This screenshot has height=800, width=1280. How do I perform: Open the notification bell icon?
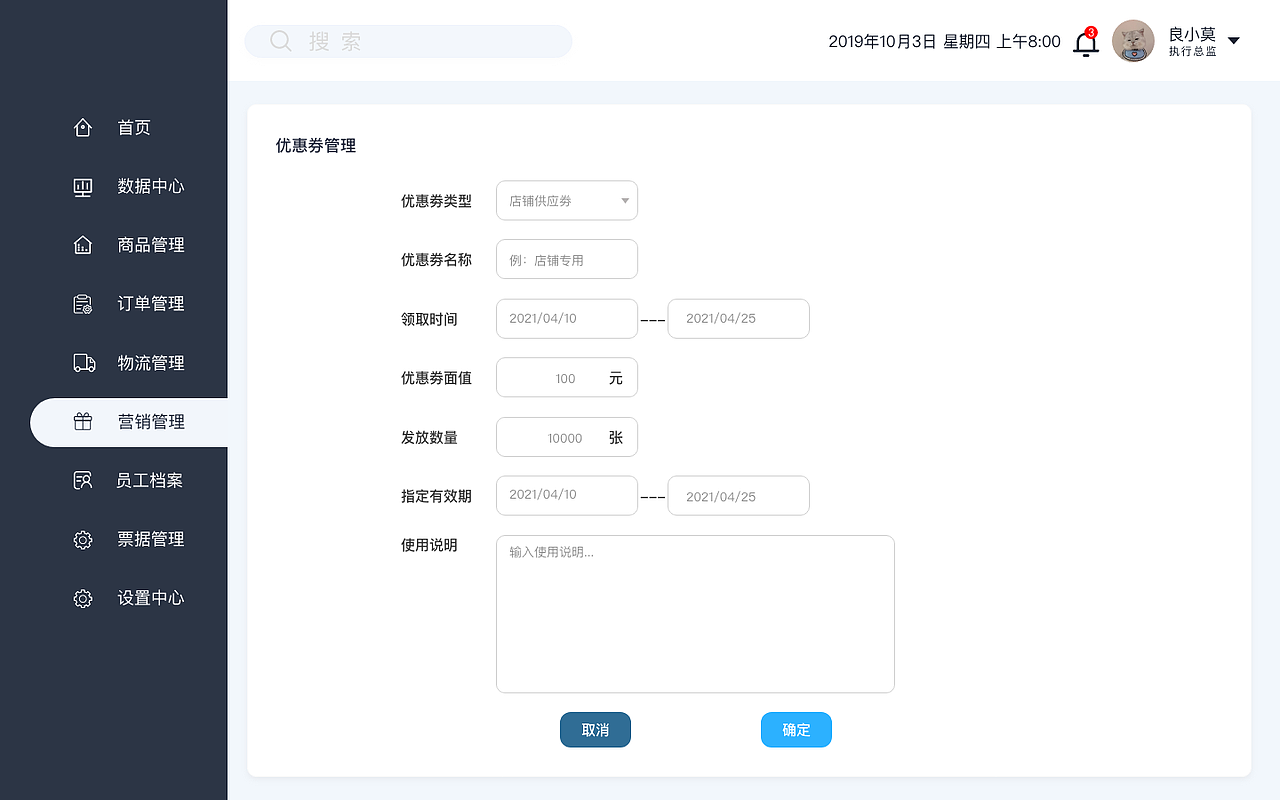click(x=1085, y=44)
